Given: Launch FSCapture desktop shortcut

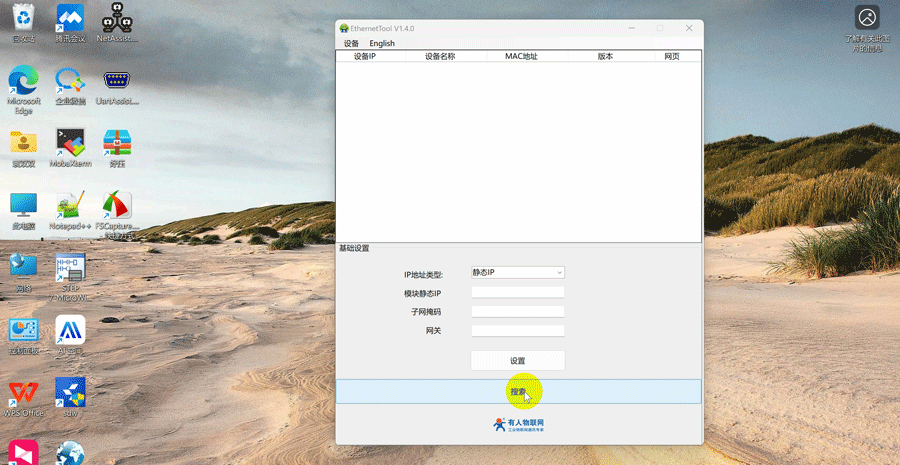Looking at the screenshot, I should pyautogui.click(x=118, y=207).
